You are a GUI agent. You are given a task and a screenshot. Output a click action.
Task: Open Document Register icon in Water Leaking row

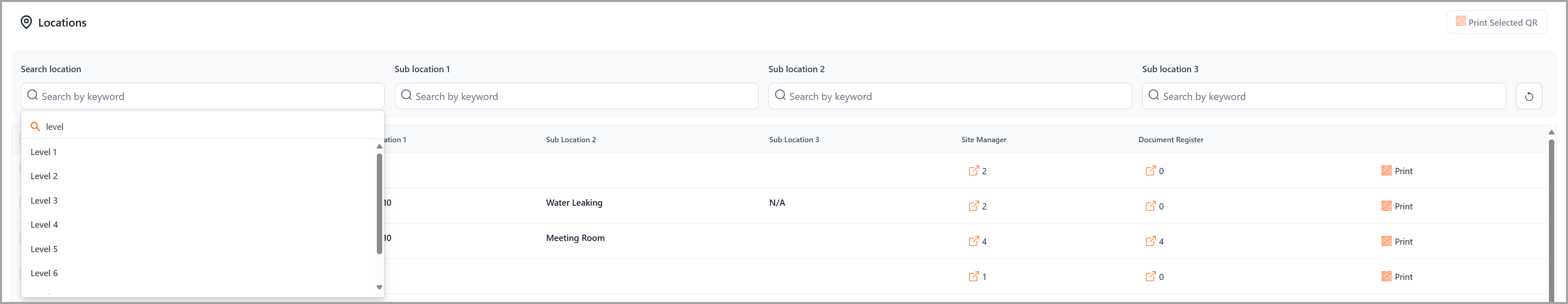click(1150, 206)
